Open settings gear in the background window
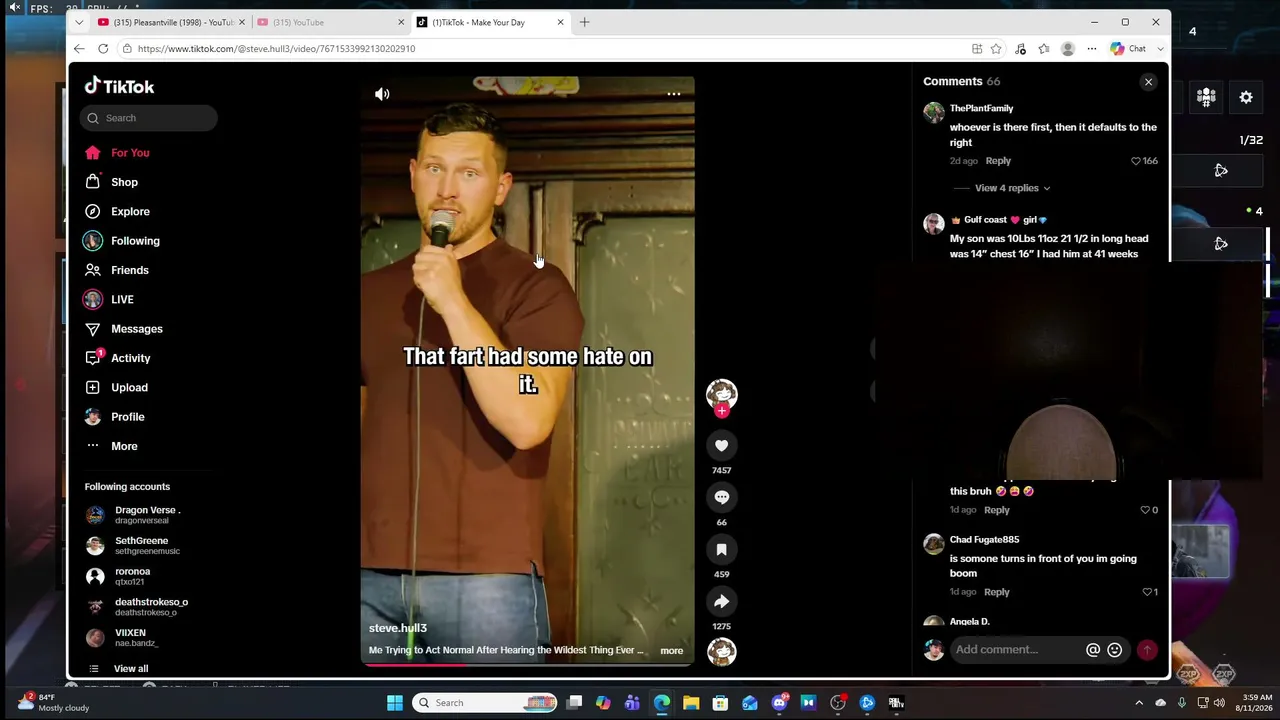 tap(1246, 97)
